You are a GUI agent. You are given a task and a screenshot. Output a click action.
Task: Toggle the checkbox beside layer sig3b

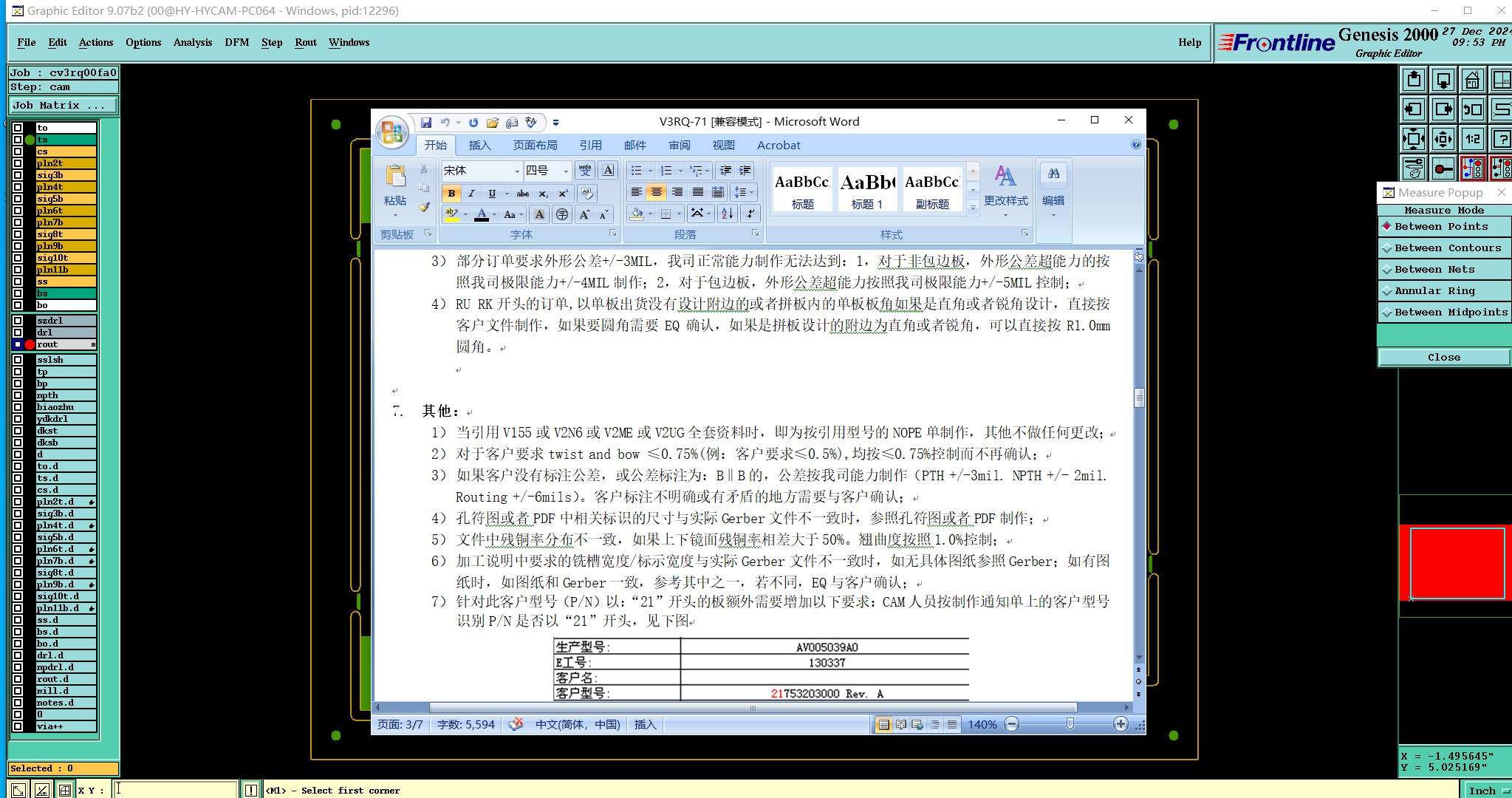18,175
